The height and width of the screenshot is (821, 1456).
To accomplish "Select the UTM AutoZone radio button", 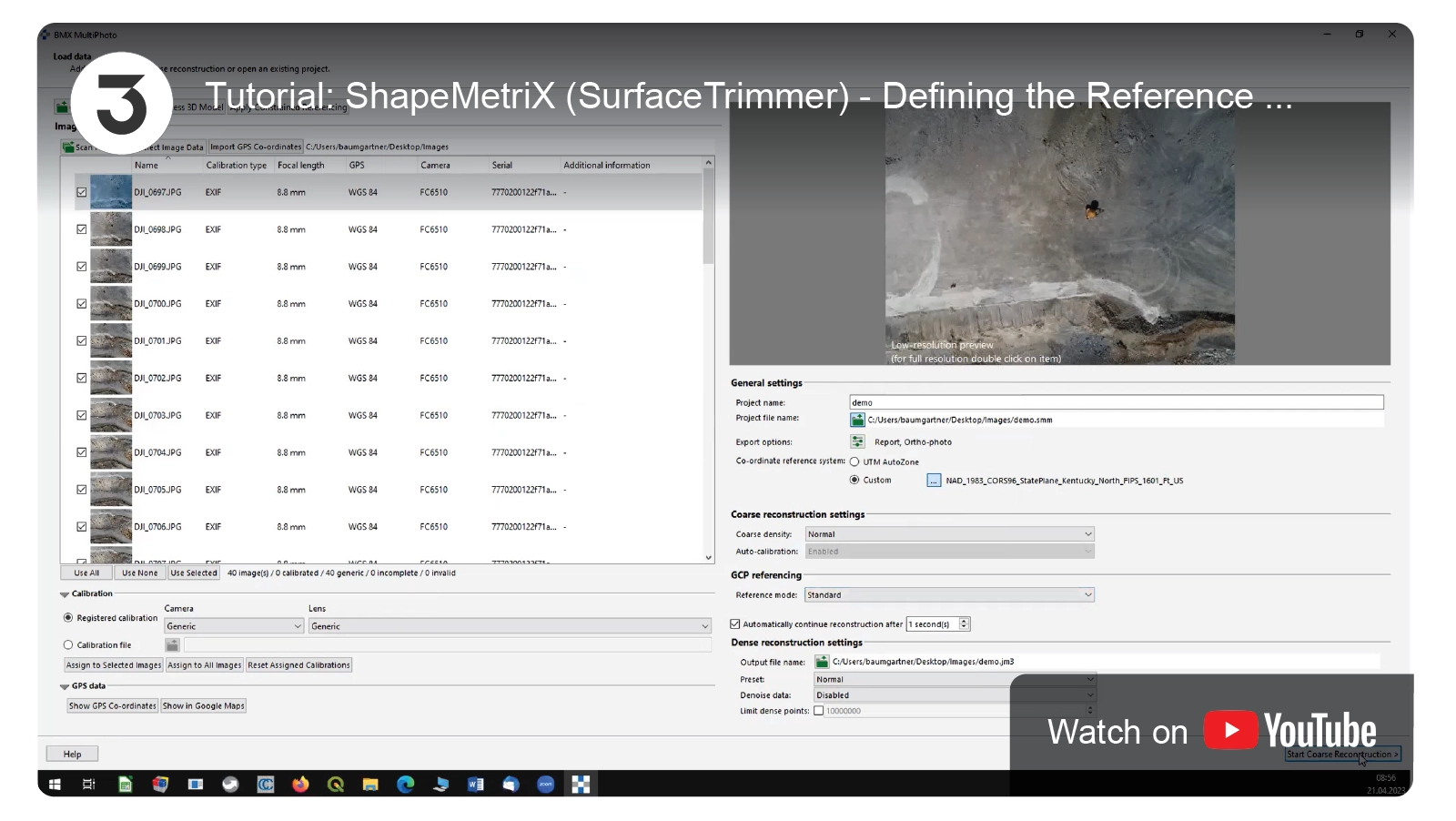I will click(x=854, y=461).
